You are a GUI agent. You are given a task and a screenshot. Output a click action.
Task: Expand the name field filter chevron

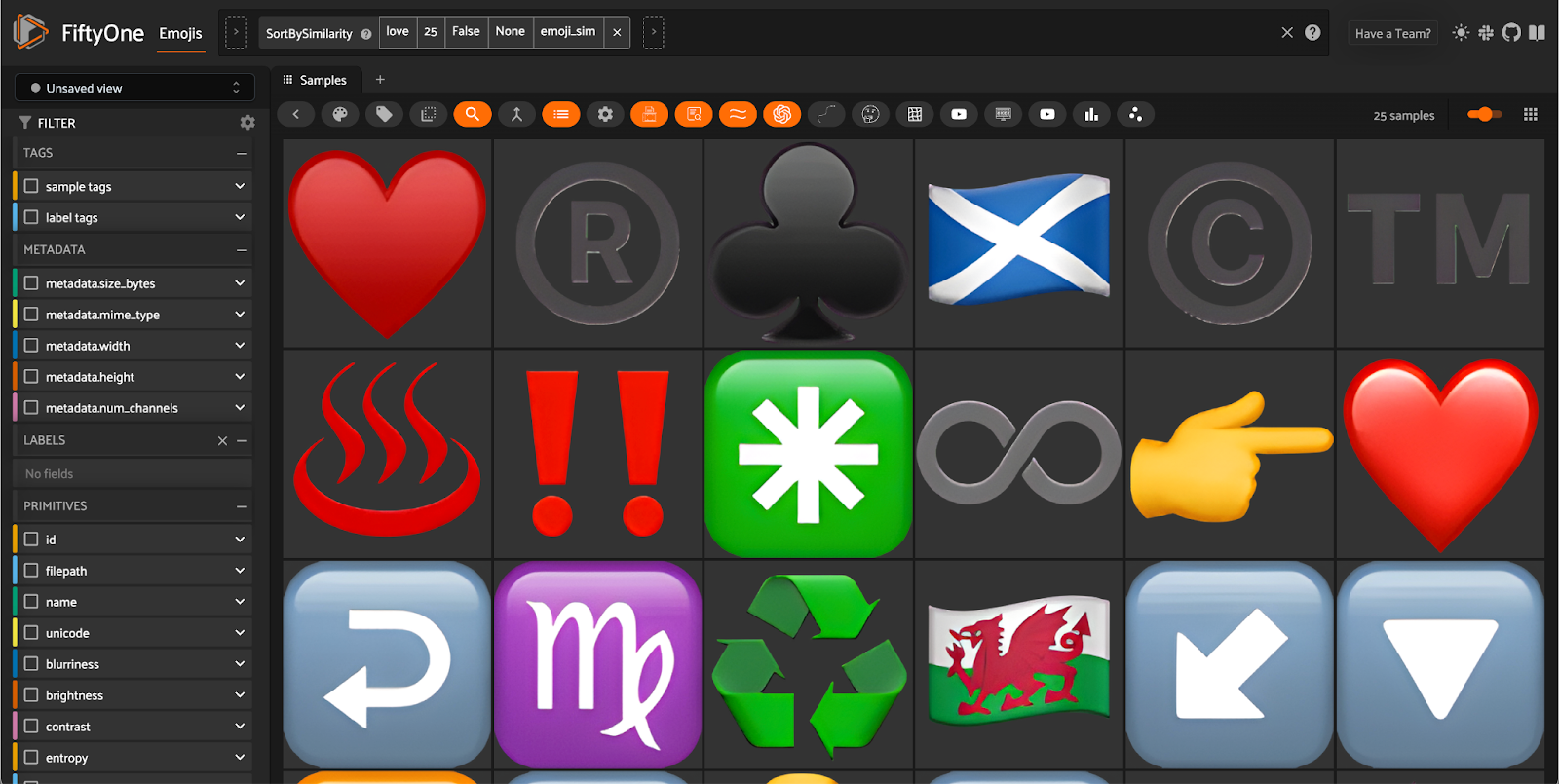click(x=240, y=602)
